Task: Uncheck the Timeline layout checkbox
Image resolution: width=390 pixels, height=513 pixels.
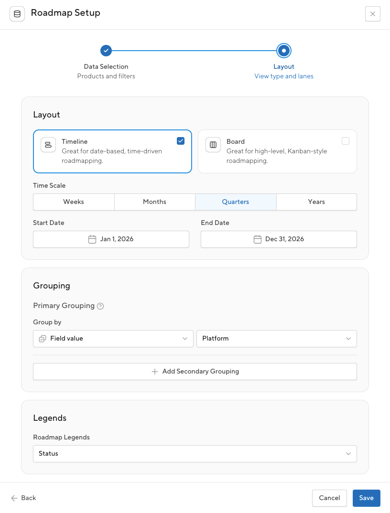Action: click(181, 141)
